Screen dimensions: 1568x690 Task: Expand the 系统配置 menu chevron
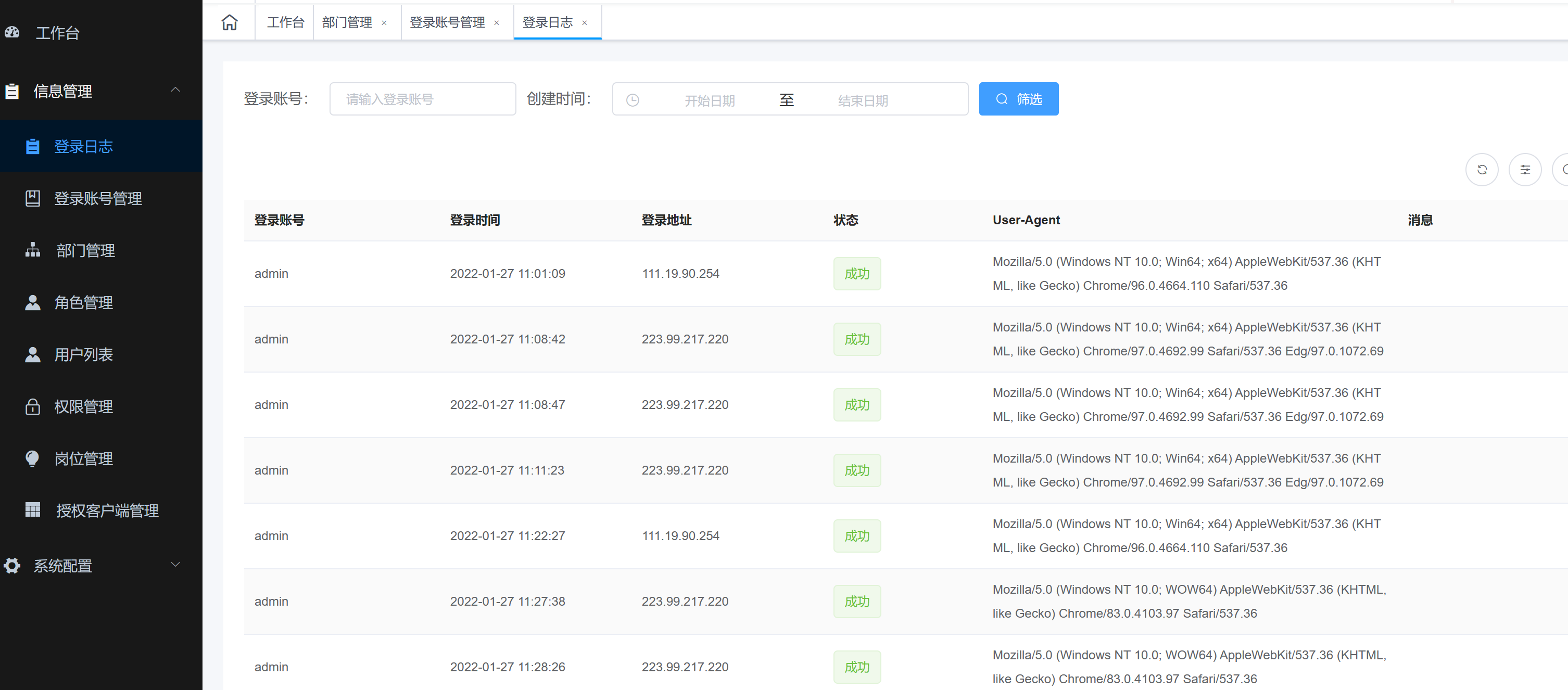(x=175, y=565)
